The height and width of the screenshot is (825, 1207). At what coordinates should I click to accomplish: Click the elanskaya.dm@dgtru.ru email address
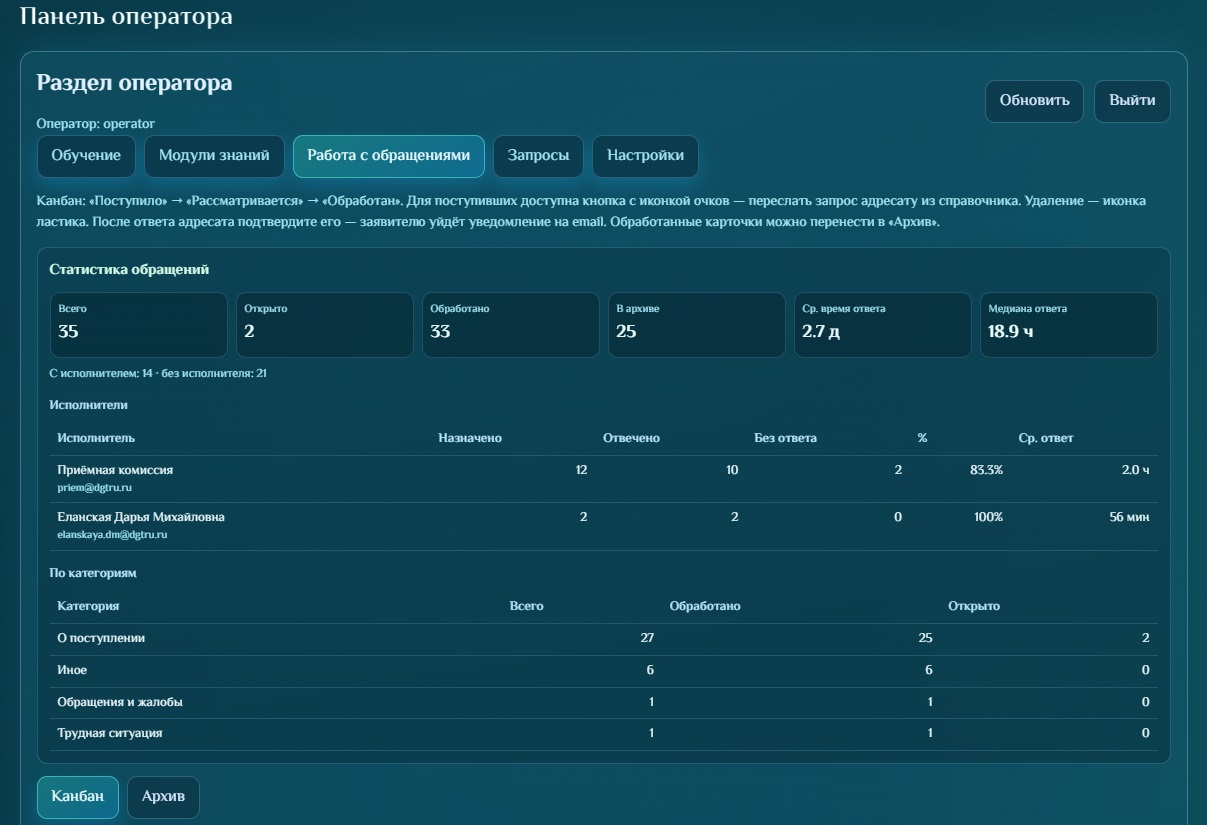point(112,535)
